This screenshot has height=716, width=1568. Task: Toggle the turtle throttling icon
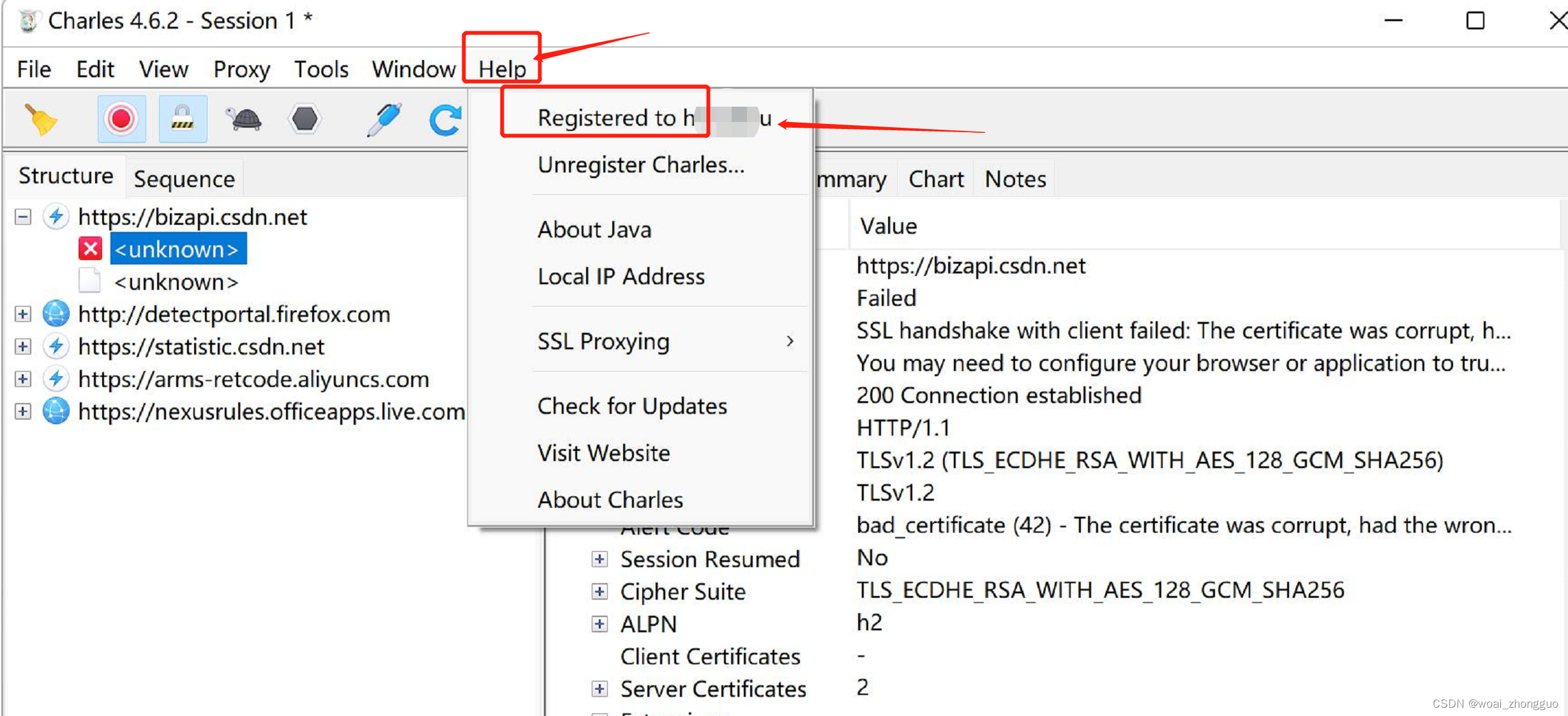coord(244,119)
